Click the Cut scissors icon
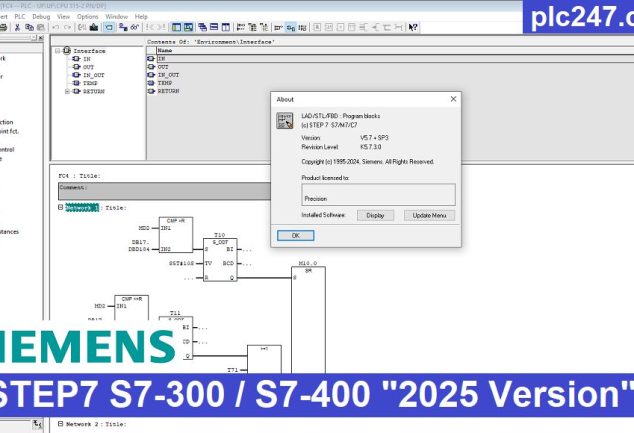634x433 pixels. click(17, 27)
